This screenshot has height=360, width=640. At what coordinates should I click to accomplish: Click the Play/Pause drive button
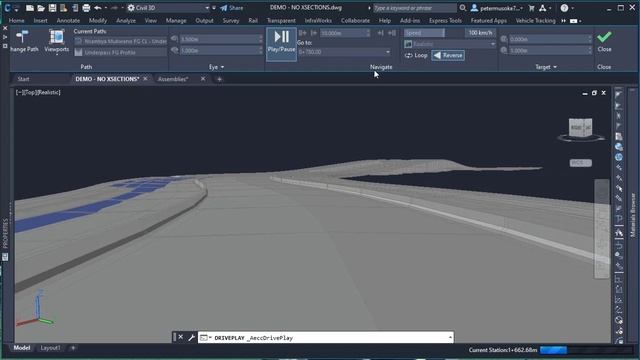tap(281, 44)
